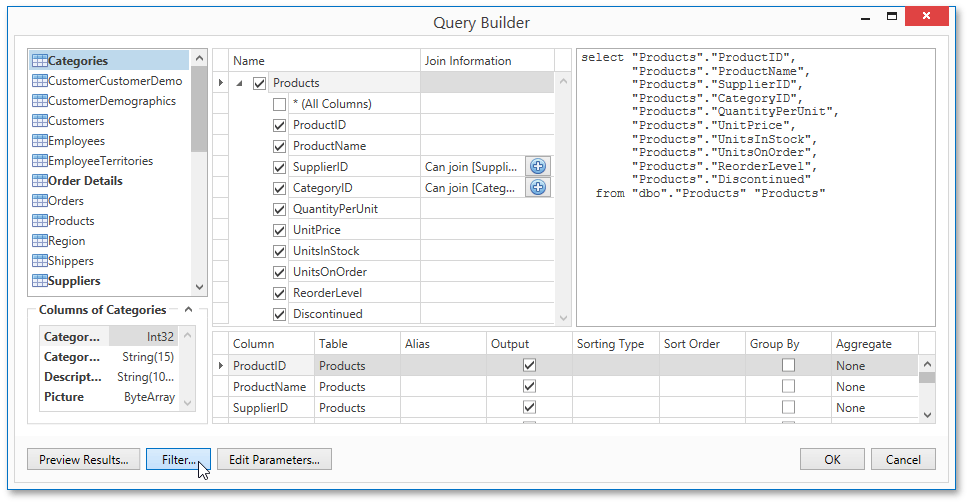Toggle Output checkbox for ProductID row
The image size is (969, 504).
[x=529, y=365]
